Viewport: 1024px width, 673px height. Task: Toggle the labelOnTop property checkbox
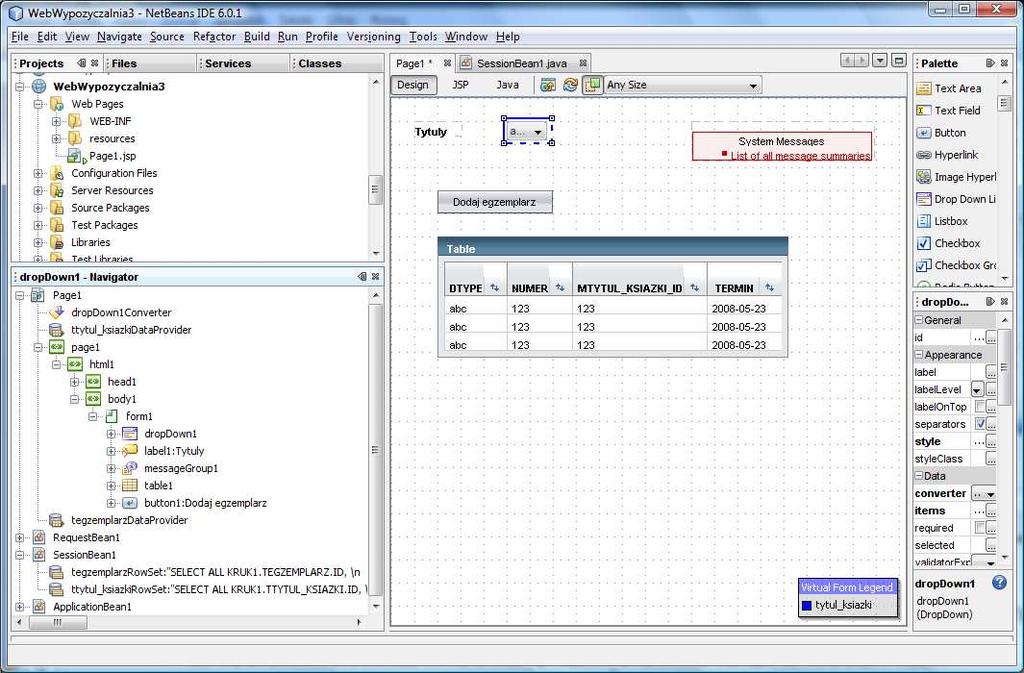[980, 407]
